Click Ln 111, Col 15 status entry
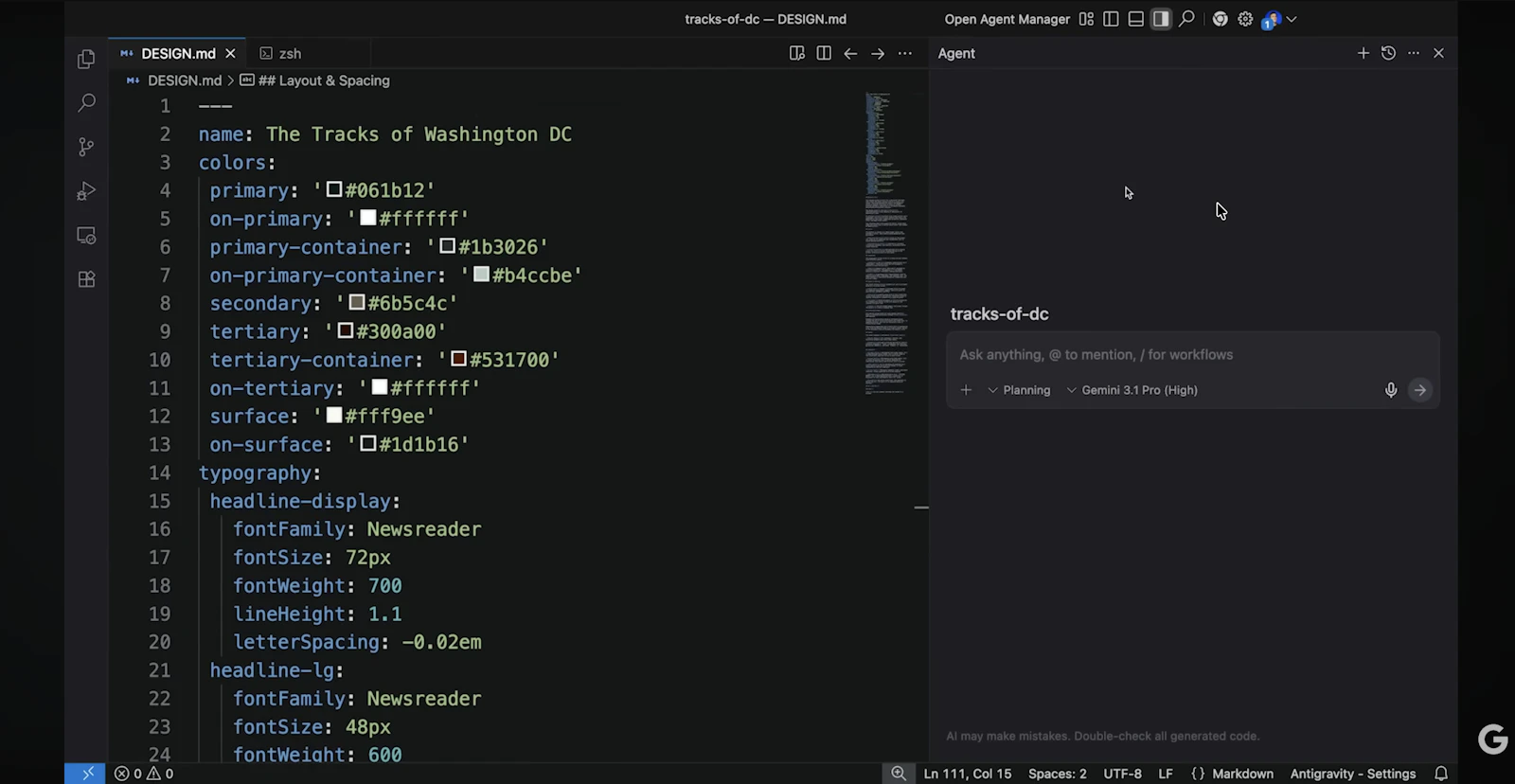1515x784 pixels. (968, 774)
